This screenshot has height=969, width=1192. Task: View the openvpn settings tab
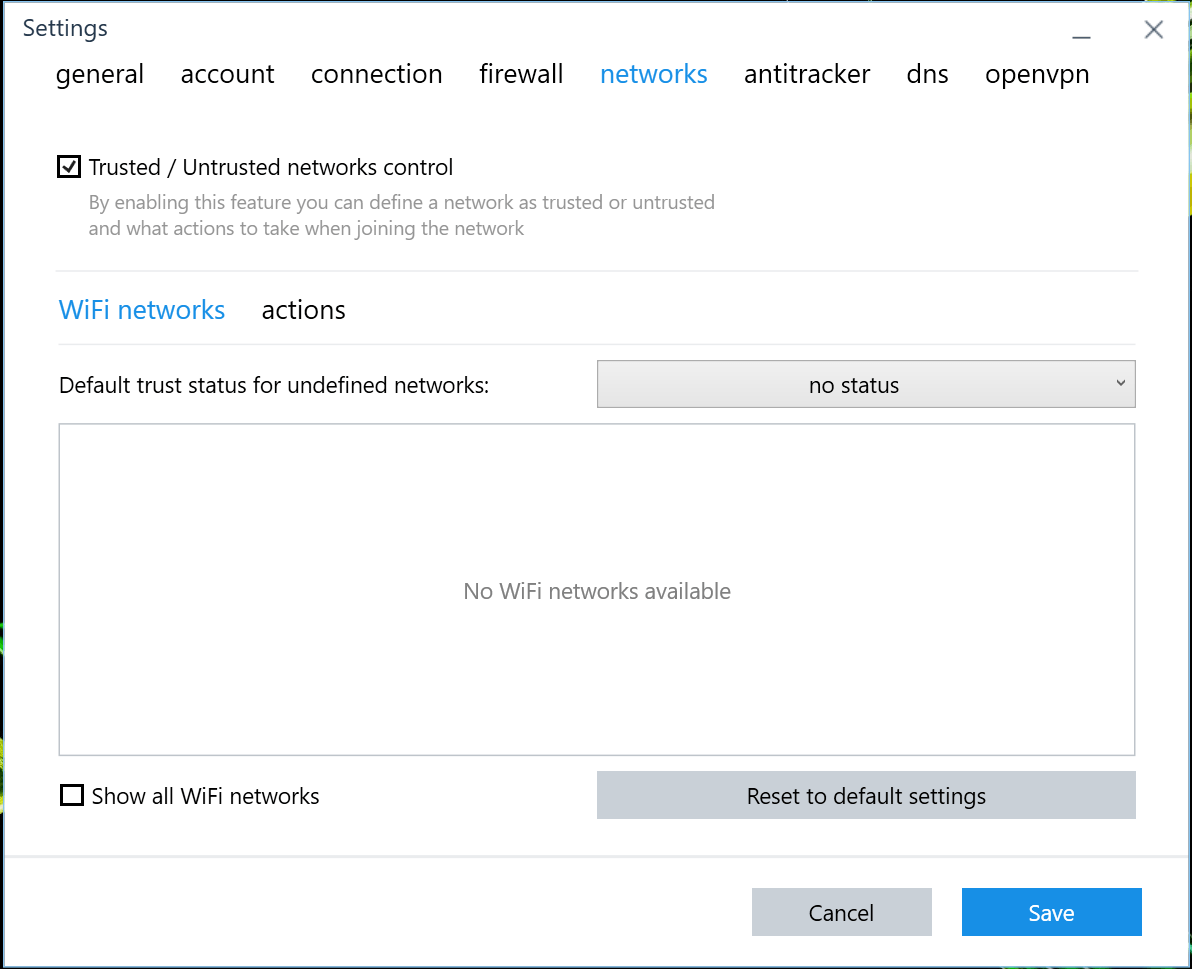[x=1037, y=74]
